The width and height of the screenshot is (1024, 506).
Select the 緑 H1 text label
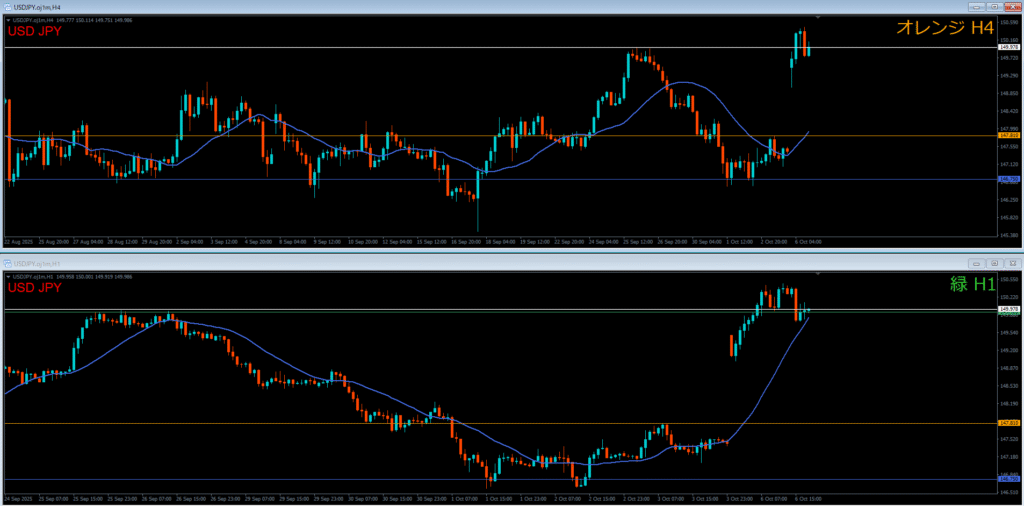tap(970, 285)
